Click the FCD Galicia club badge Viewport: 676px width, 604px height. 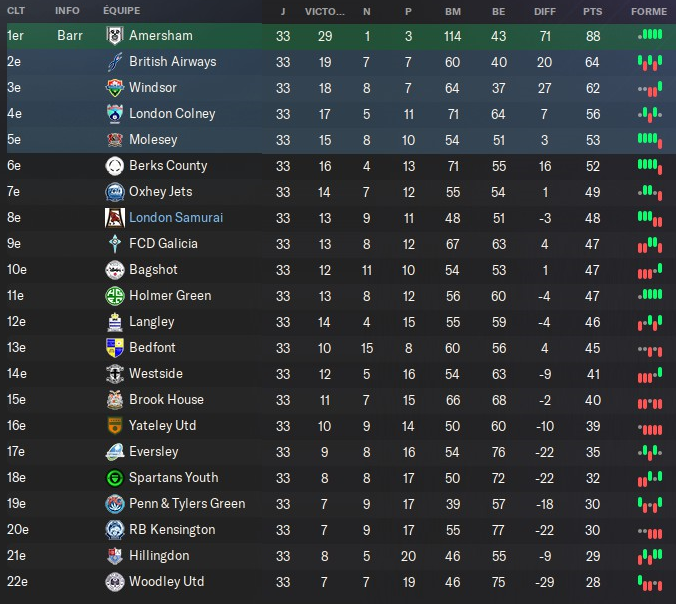(114, 244)
